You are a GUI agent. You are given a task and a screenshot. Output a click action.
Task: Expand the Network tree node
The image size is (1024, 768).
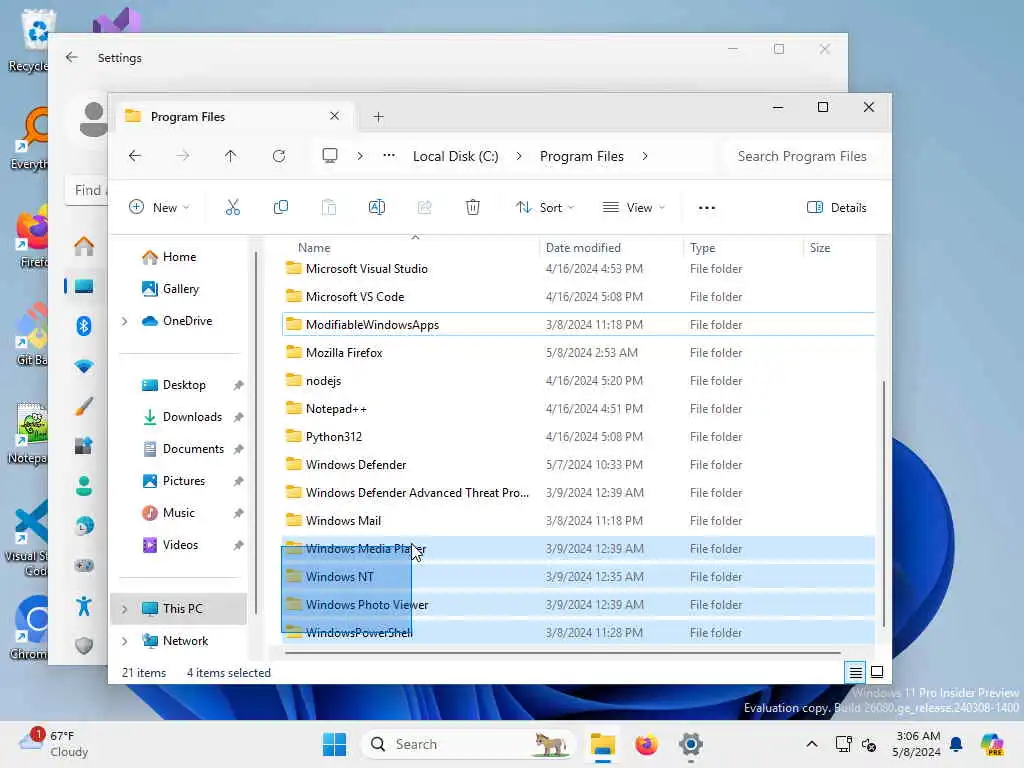(124, 641)
